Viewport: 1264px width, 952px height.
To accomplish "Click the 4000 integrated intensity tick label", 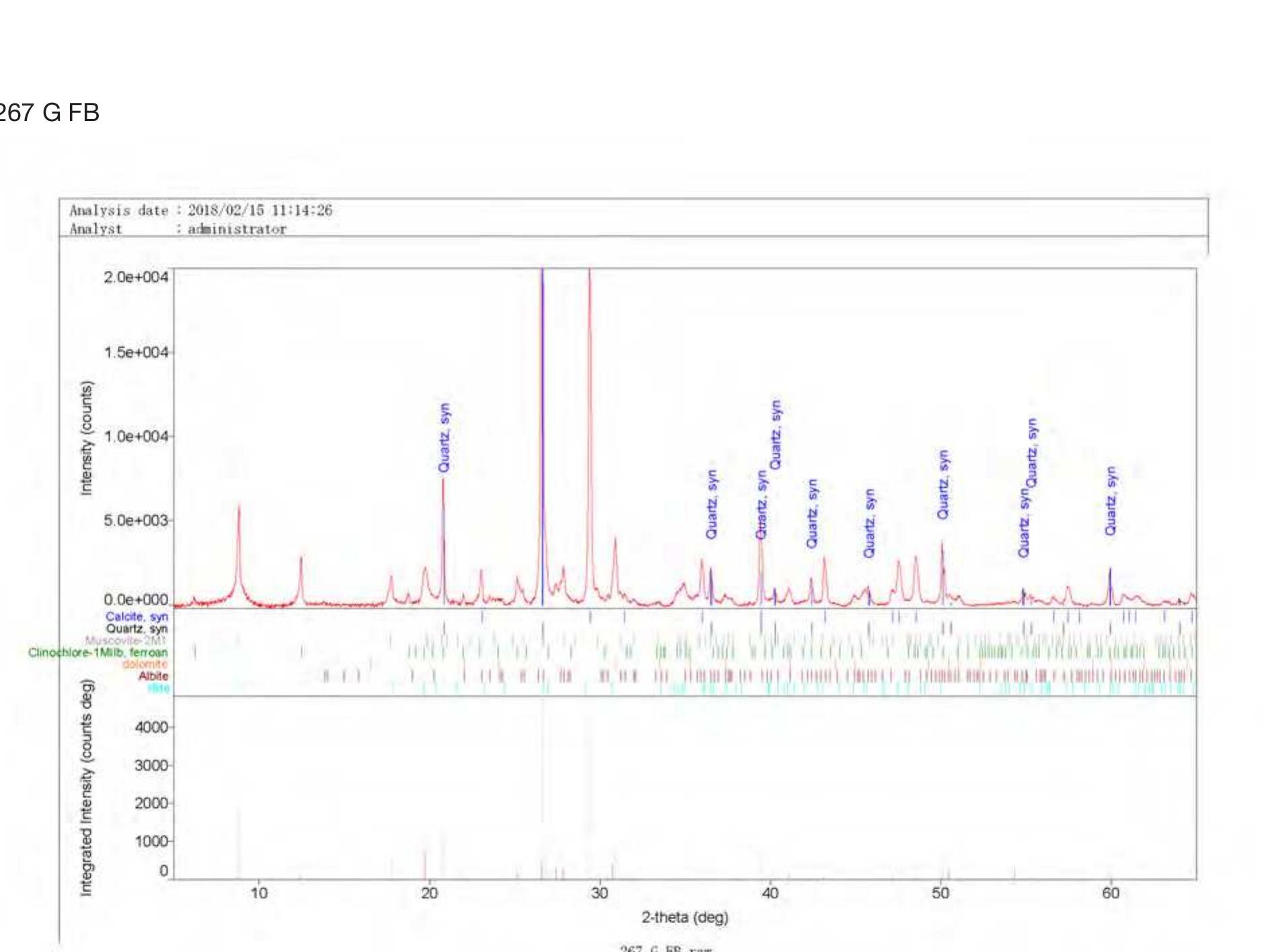I will coord(151,727).
